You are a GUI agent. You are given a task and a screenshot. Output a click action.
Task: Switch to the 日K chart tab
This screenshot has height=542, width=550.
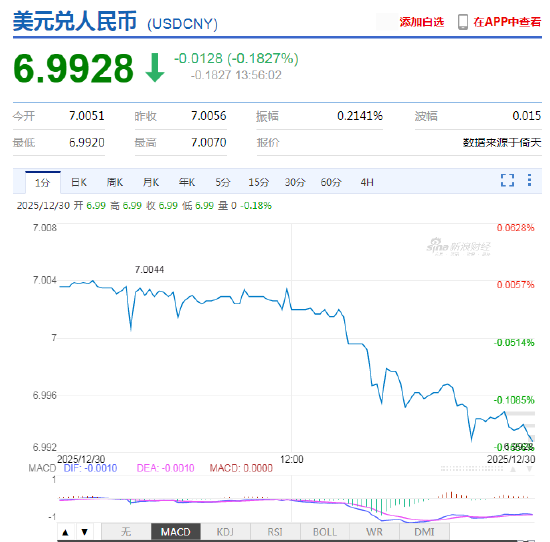pyautogui.click(x=79, y=182)
